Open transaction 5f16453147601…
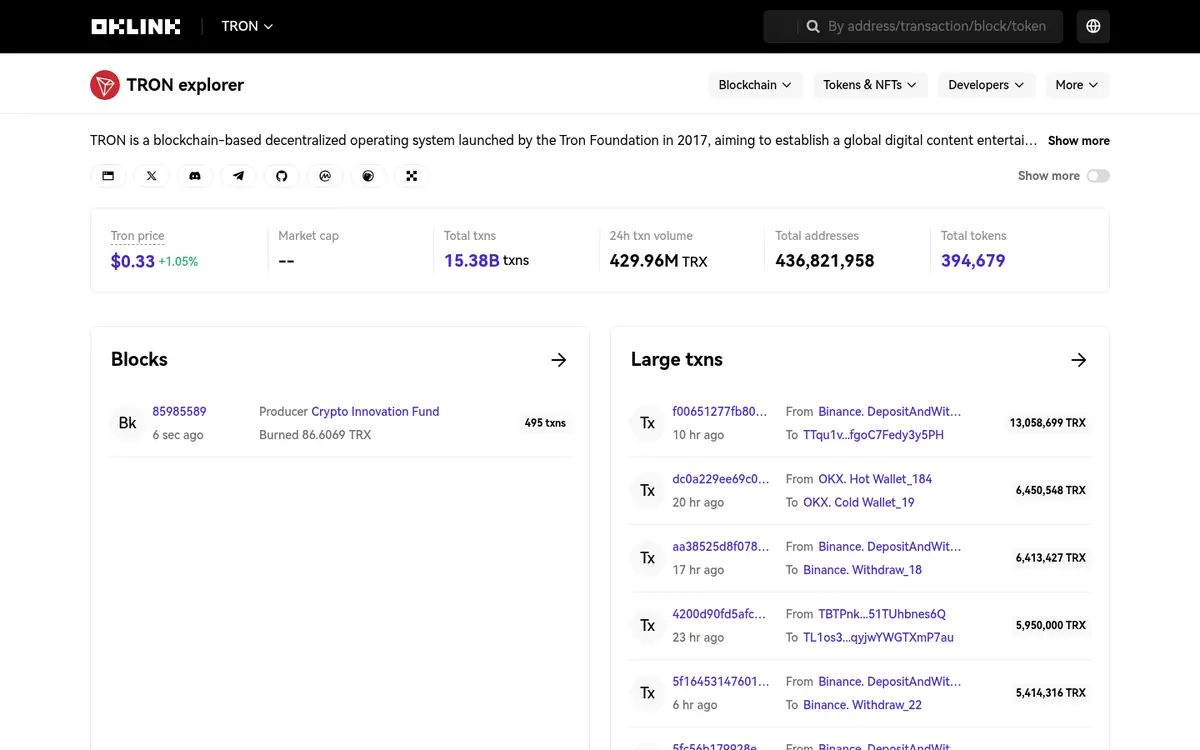1200x750 pixels. pyautogui.click(x=721, y=681)
